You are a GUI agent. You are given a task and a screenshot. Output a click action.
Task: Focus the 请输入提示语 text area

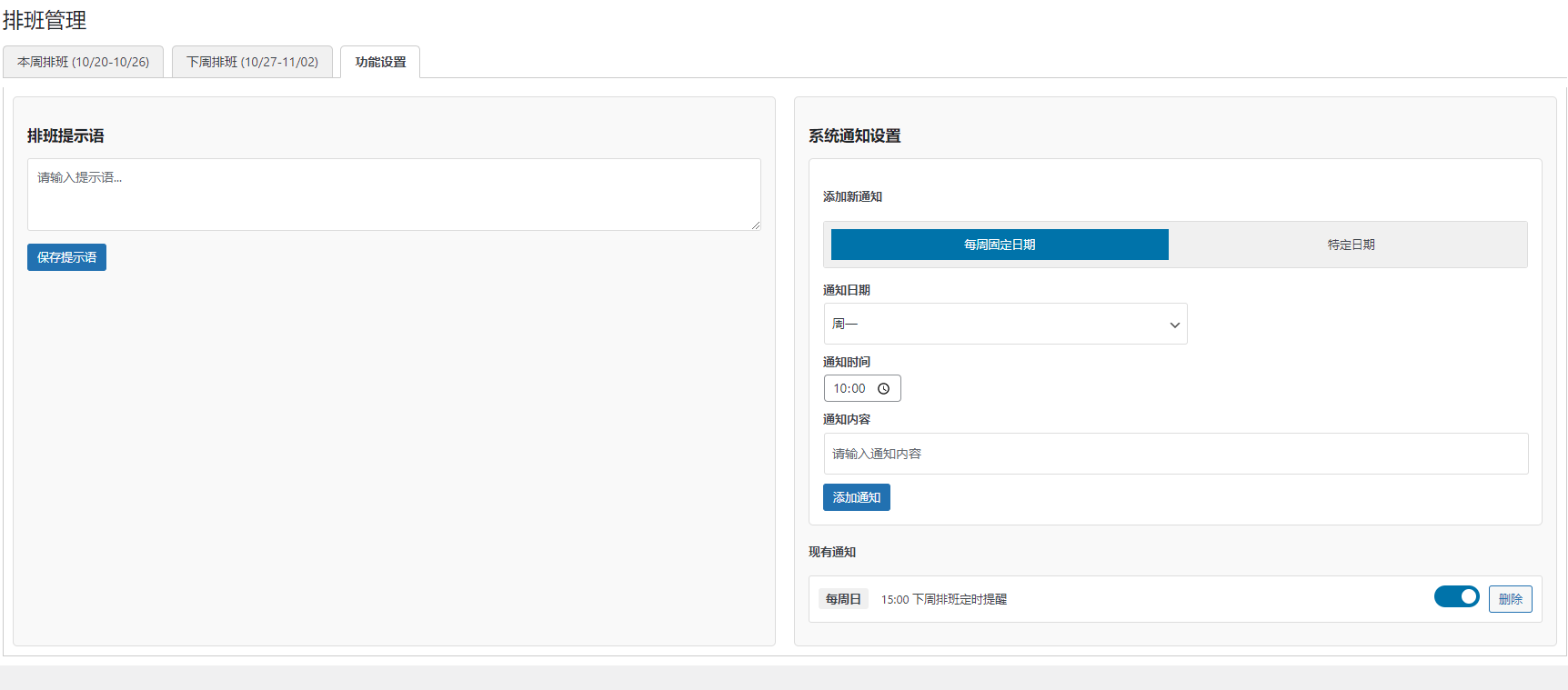click(393, 195)
